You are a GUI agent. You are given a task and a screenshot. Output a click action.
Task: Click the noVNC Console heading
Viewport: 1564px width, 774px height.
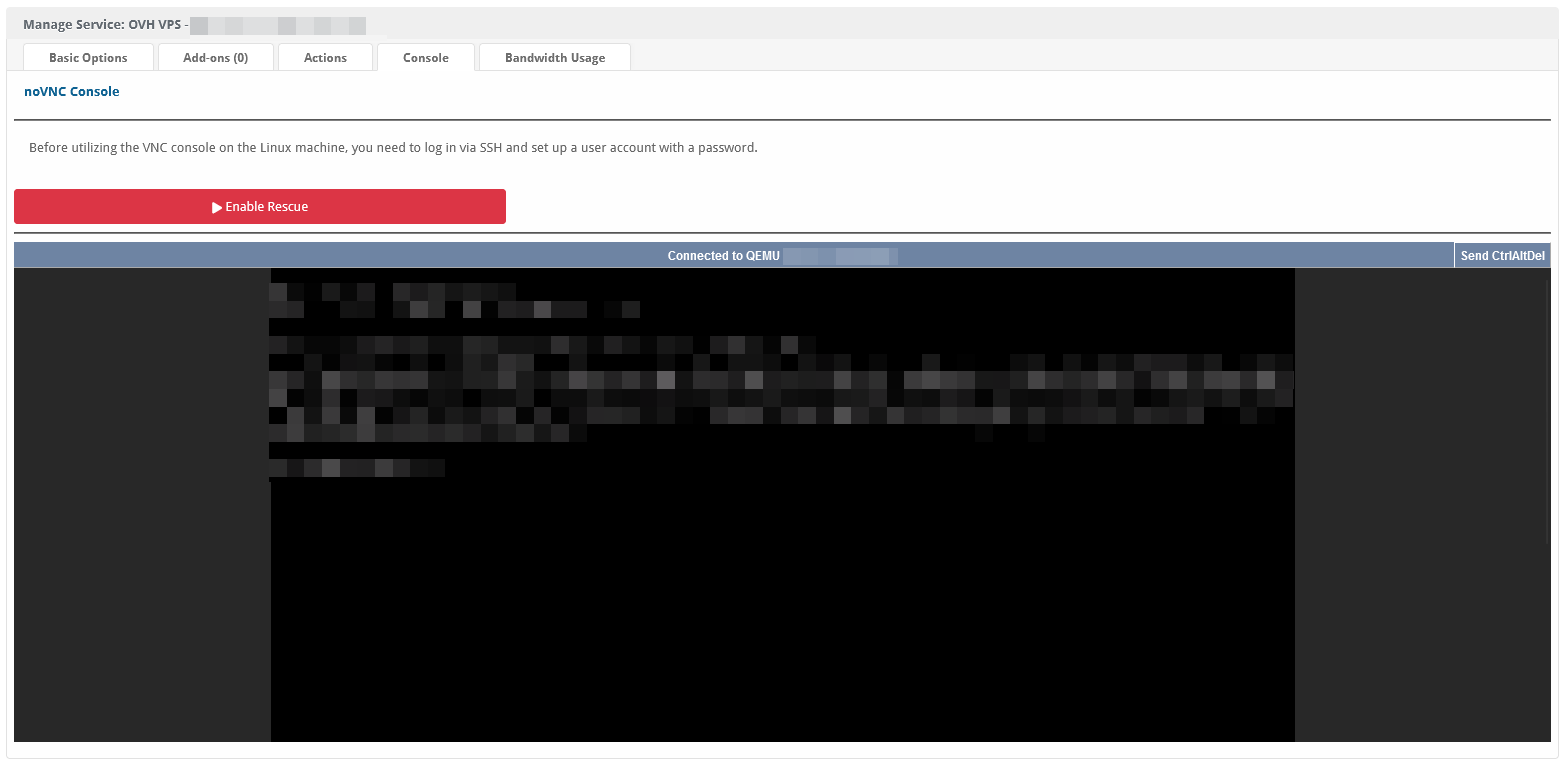pyautogui.click(x=71, y=91)
